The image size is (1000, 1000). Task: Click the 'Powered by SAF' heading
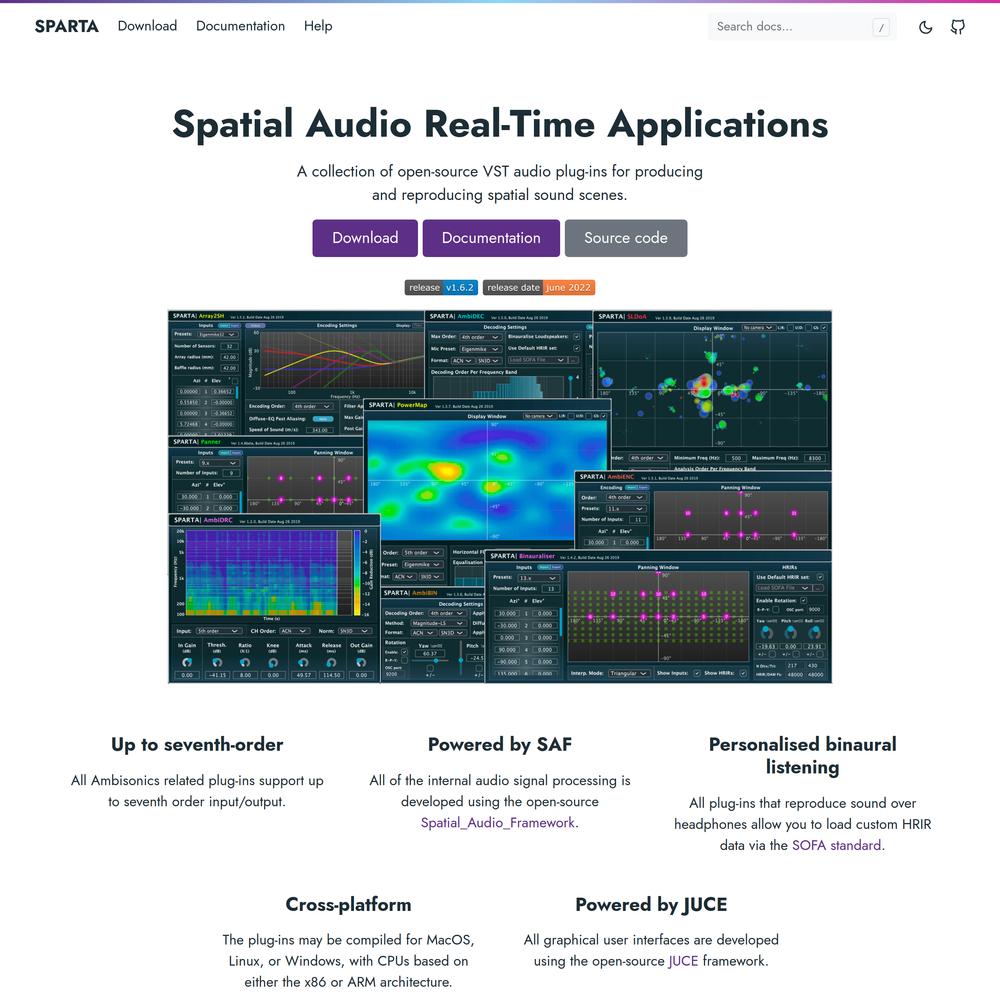pyautogui.click(x=500, y=744)
